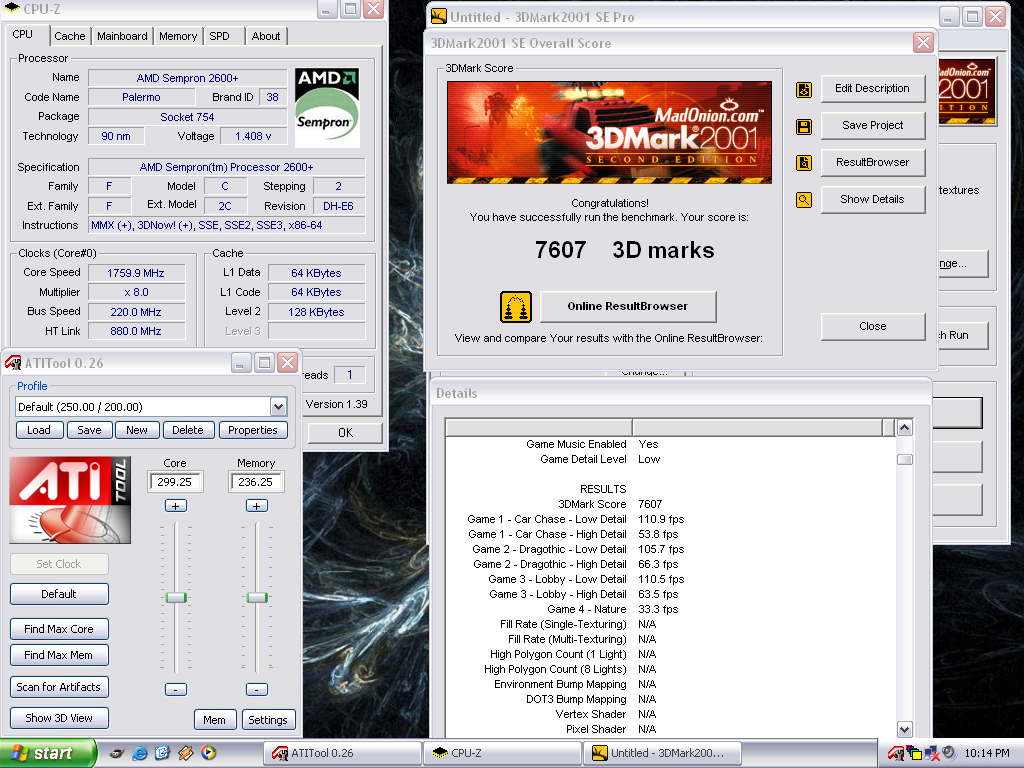Click the tray icon with red X
Image resolution: width=1024 pixels, height=768 pixels.
point(932,753)
